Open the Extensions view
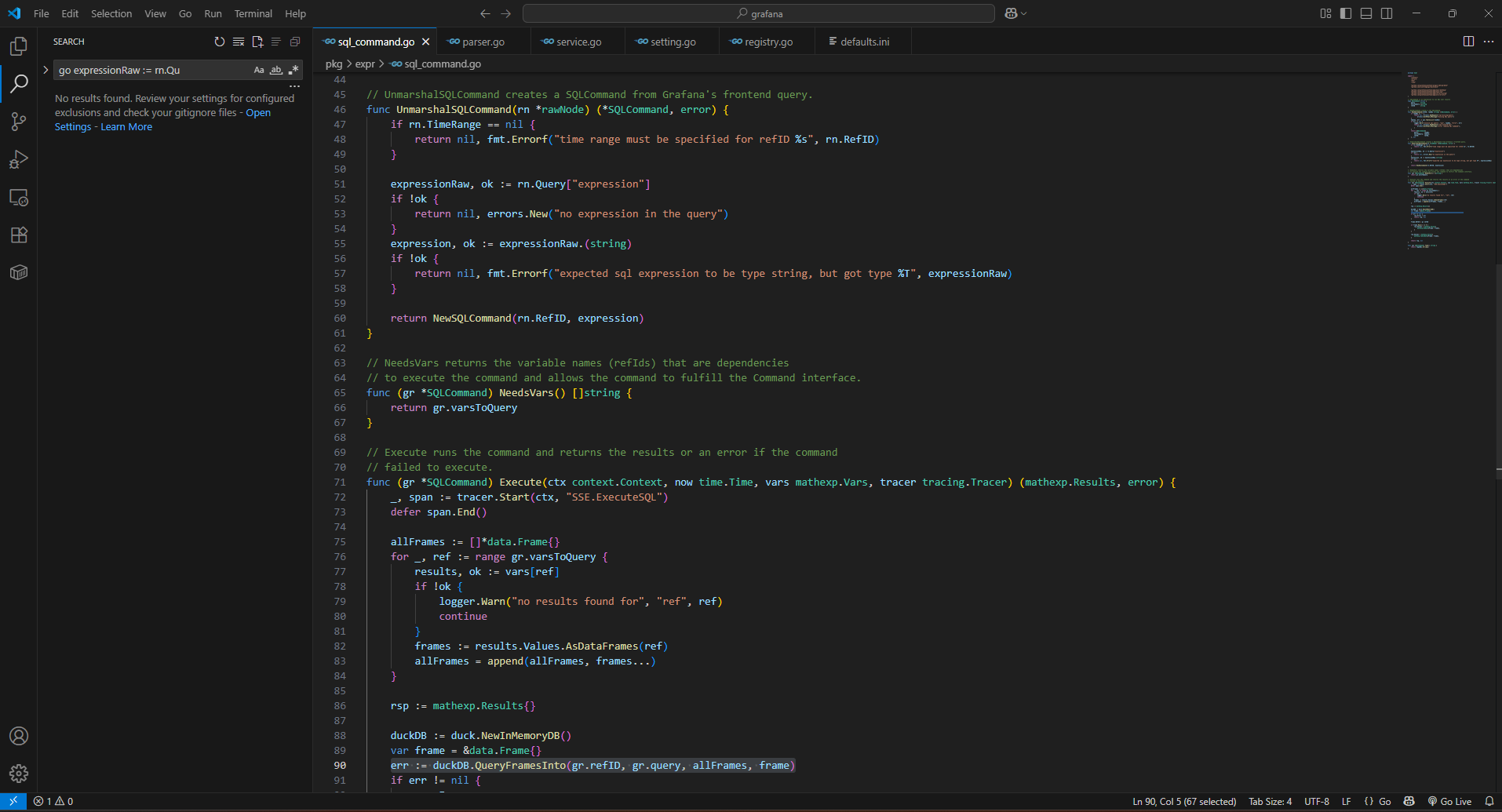Image resolution: width=1502 pixels, height=812 pixels. point(19,235)
